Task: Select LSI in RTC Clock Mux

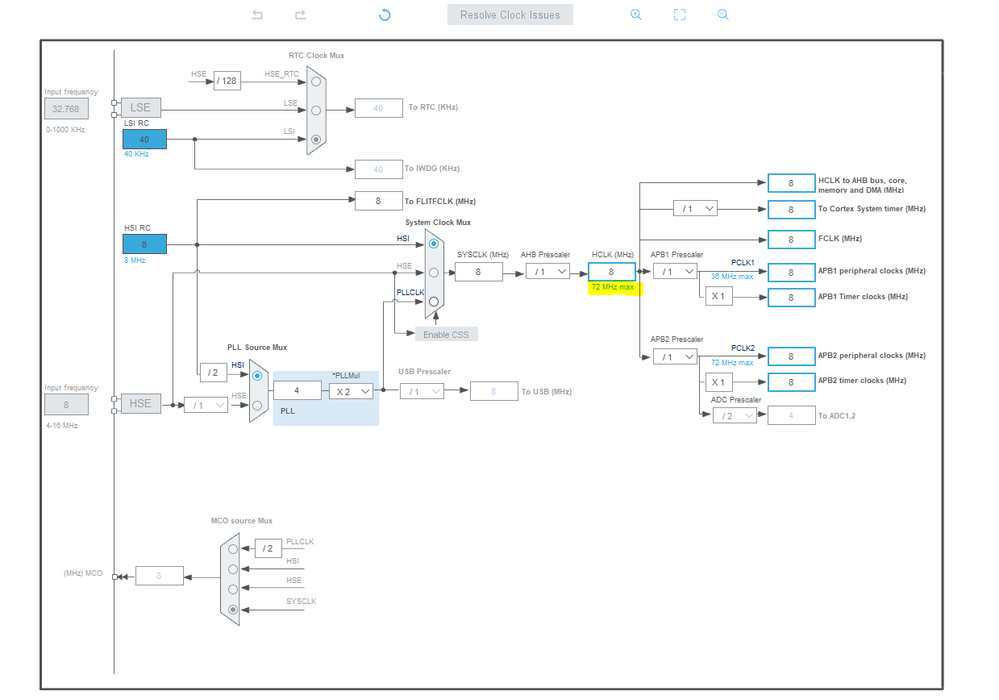Action: (316, 139)
